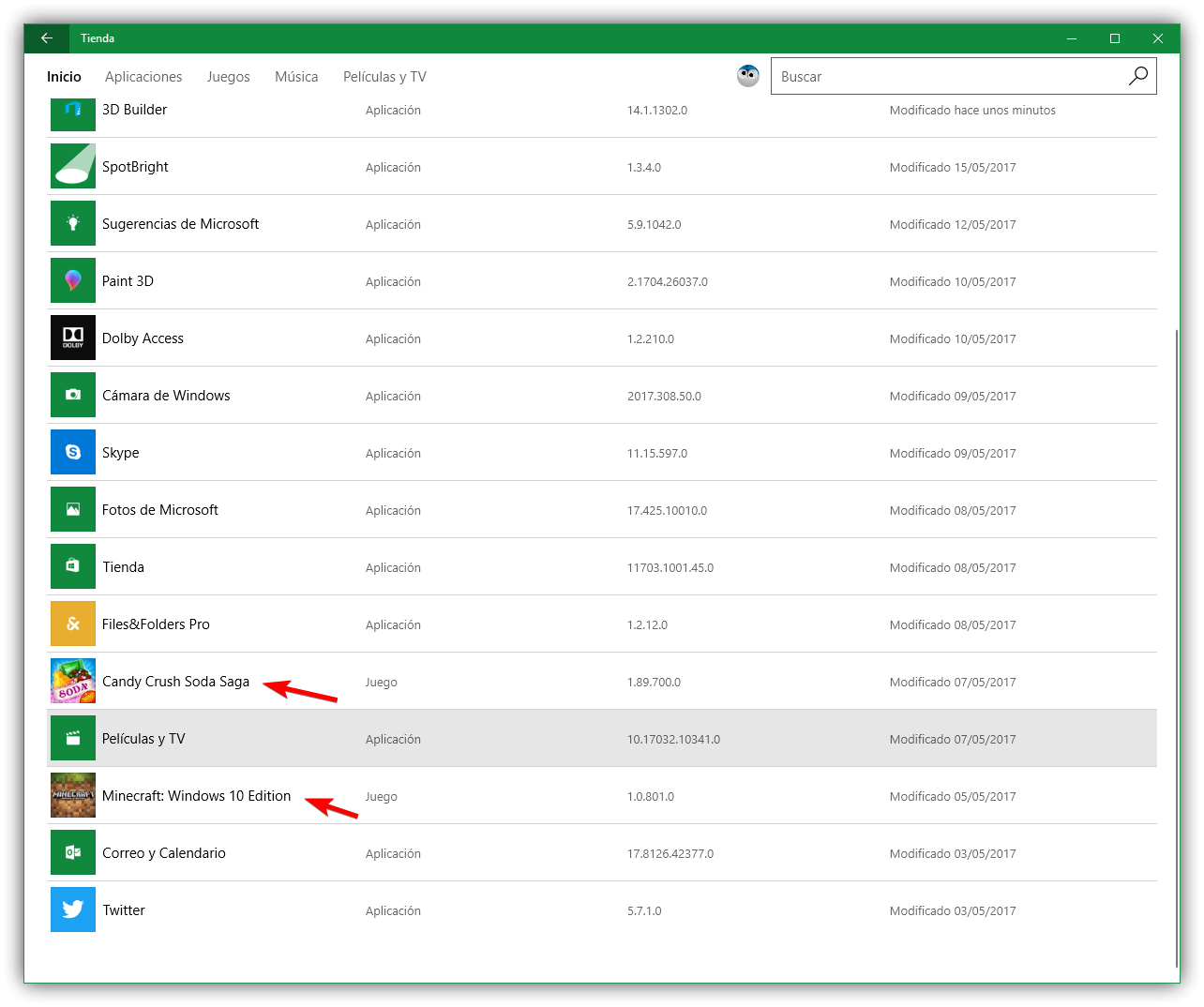Viewport: 1204px width, 1007px height.
Task: Click 'Modificado 05/05/2017' for Minecraft
Action: coord(953,797)
